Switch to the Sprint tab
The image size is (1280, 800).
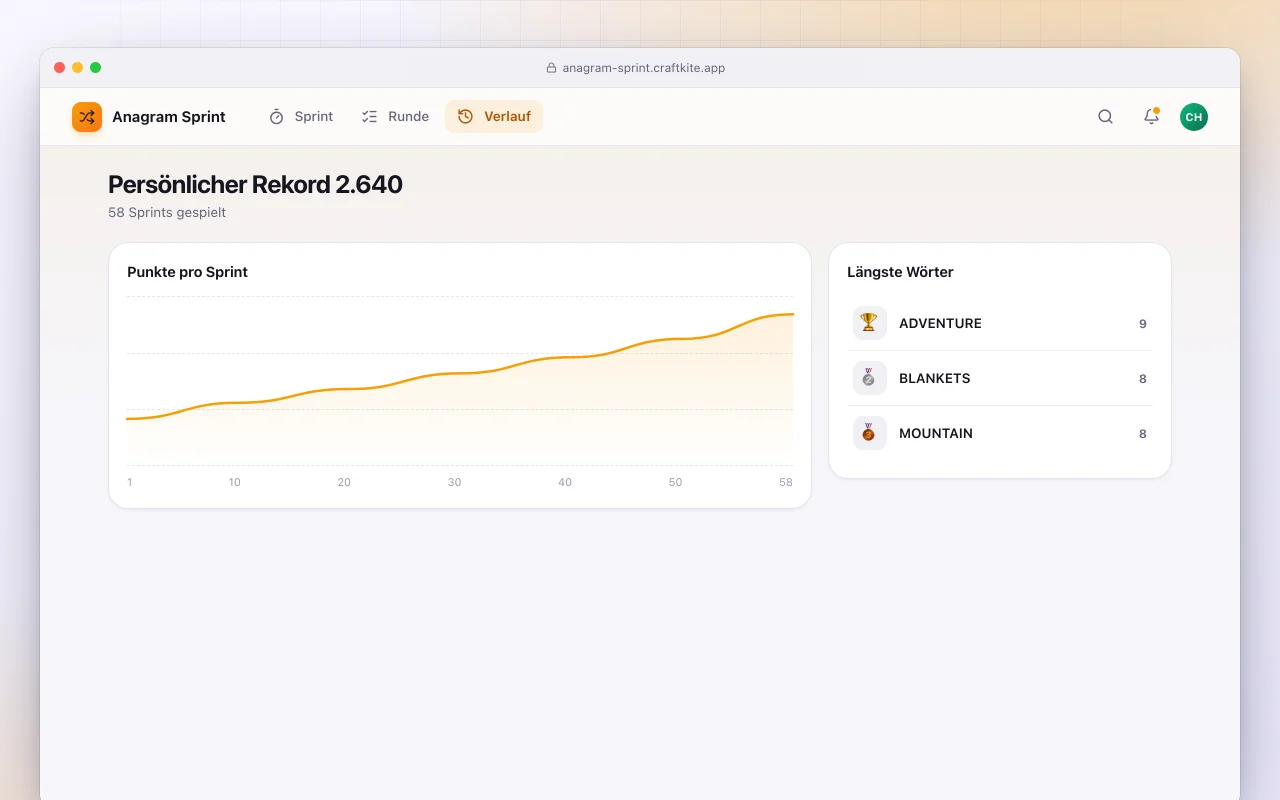point(301,117)
